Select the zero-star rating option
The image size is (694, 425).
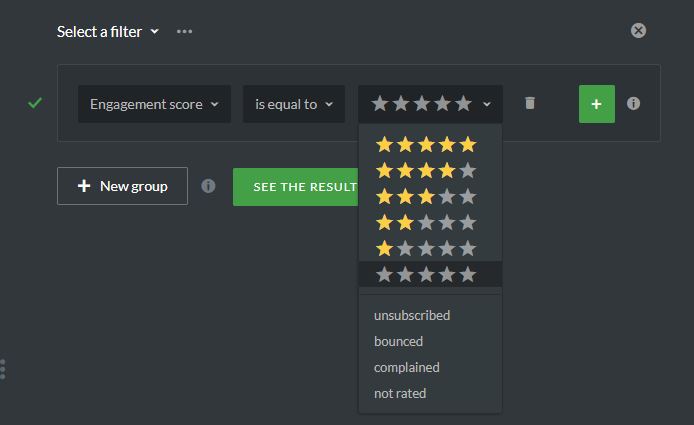(425, 274)
